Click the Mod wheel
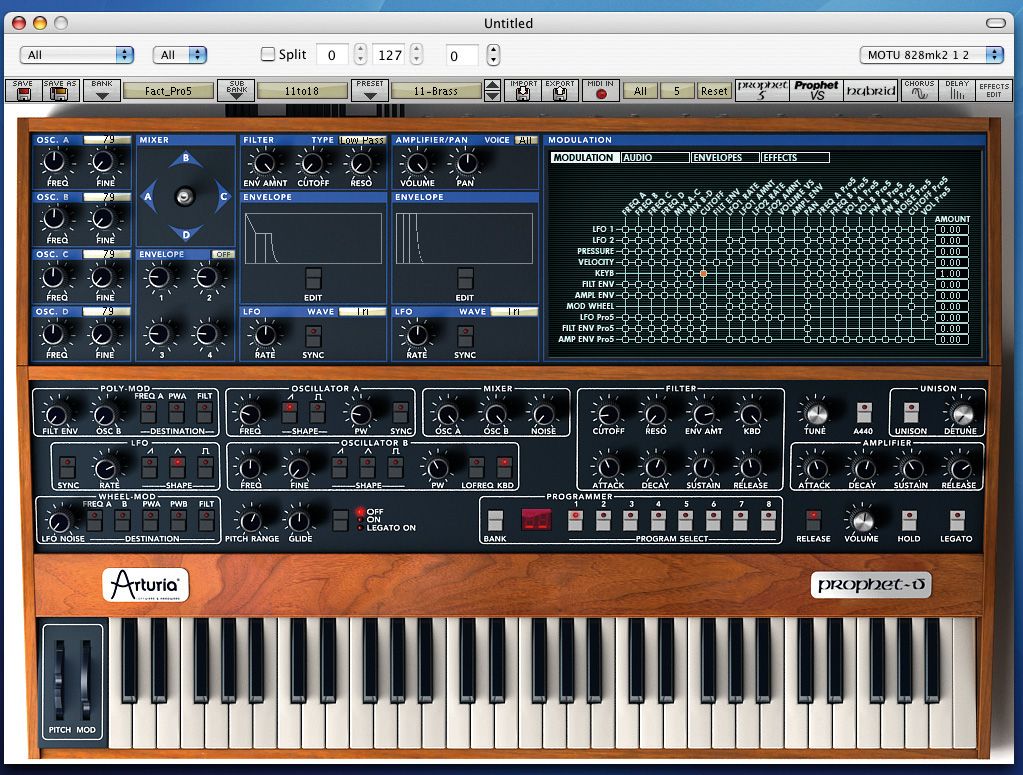This screenshot has width=1023, height=775. [86, 678]
